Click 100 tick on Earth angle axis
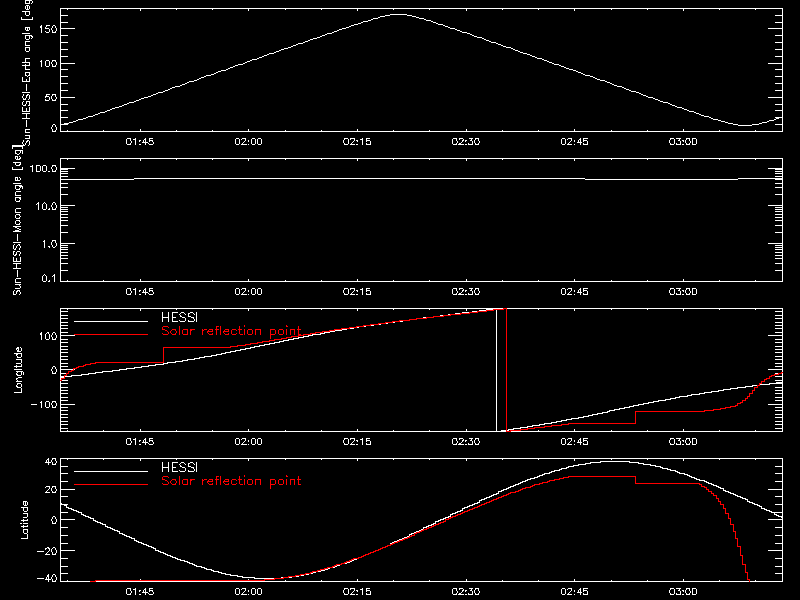 pyautogui.click(x=48, y=63)
